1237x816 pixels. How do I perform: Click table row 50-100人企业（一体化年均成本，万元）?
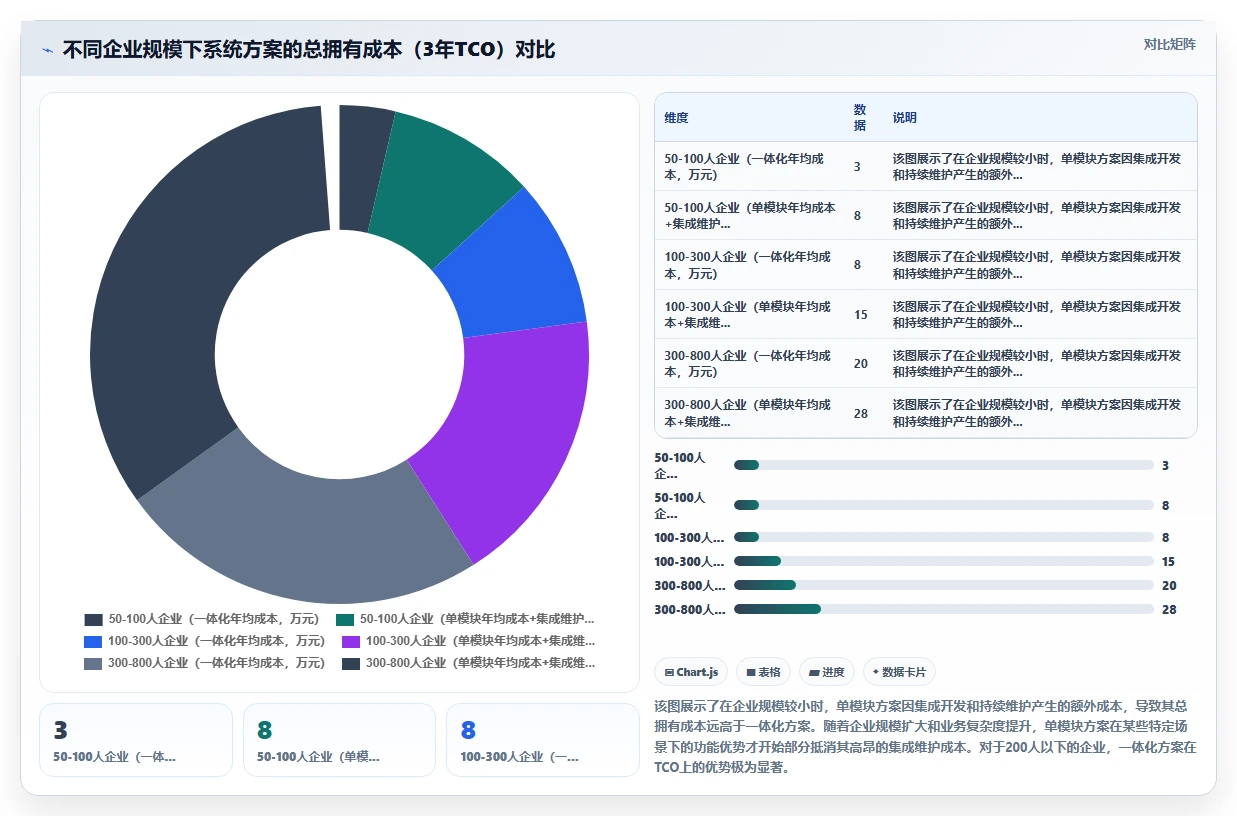click(925, 166)
